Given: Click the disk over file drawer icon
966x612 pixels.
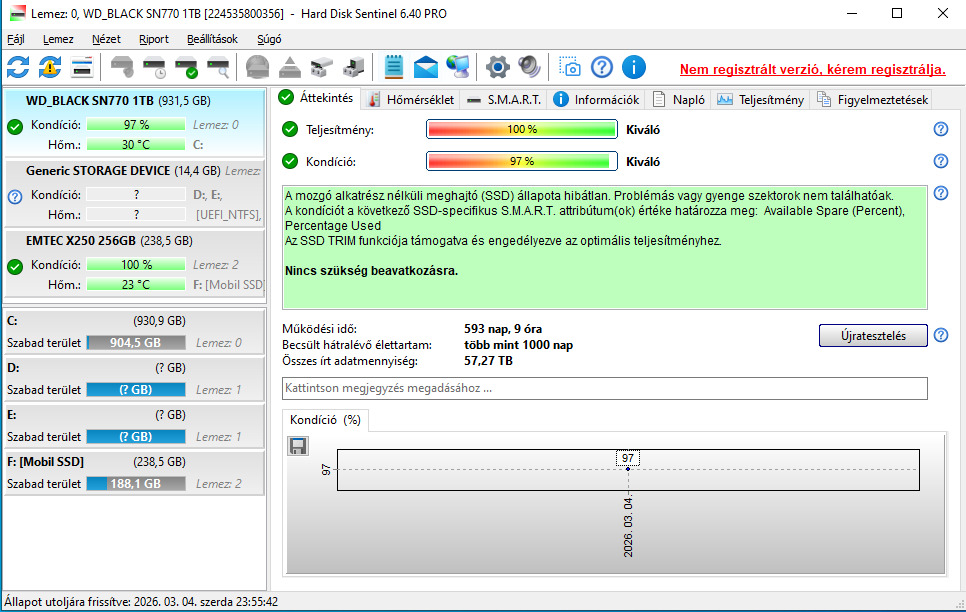Looking at the screenshot, I should point(322,67).
